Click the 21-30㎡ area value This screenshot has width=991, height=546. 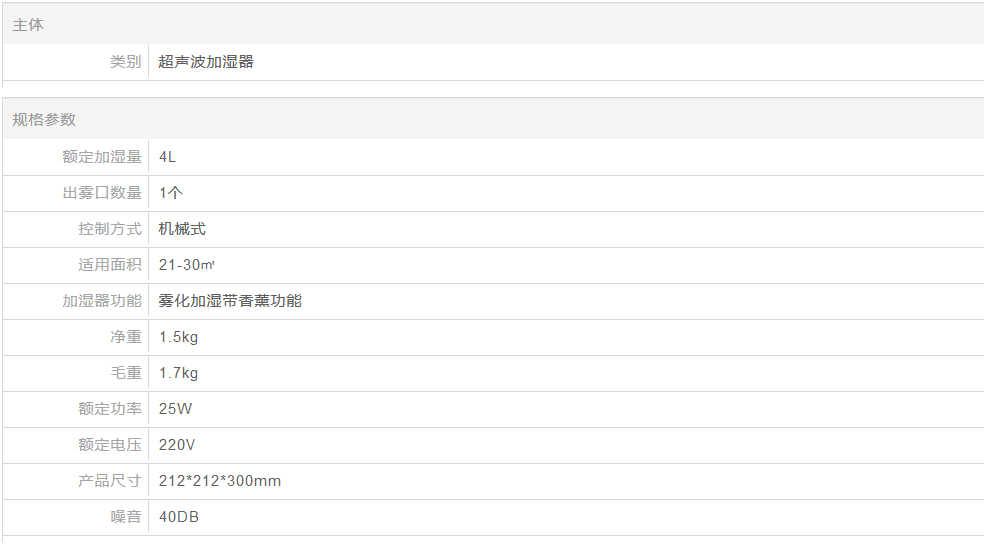point(186,264)
